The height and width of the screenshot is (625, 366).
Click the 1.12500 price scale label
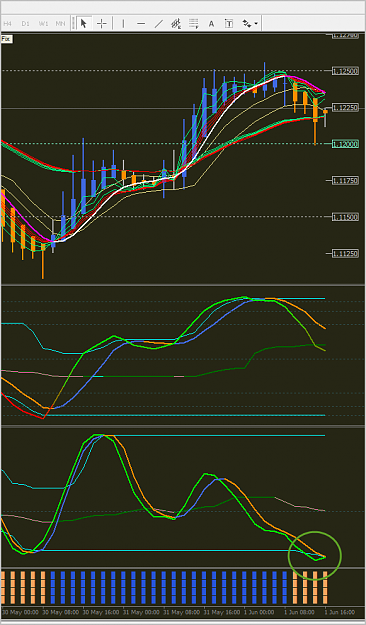click(x=346, y=71)
